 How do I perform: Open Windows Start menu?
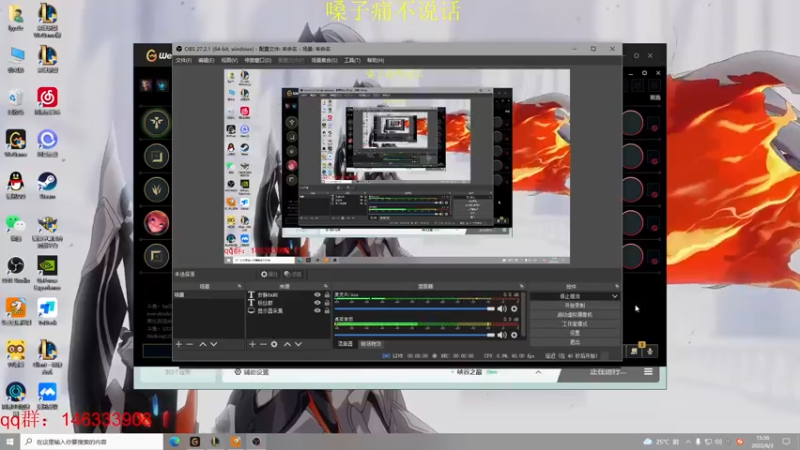[10, 441]
